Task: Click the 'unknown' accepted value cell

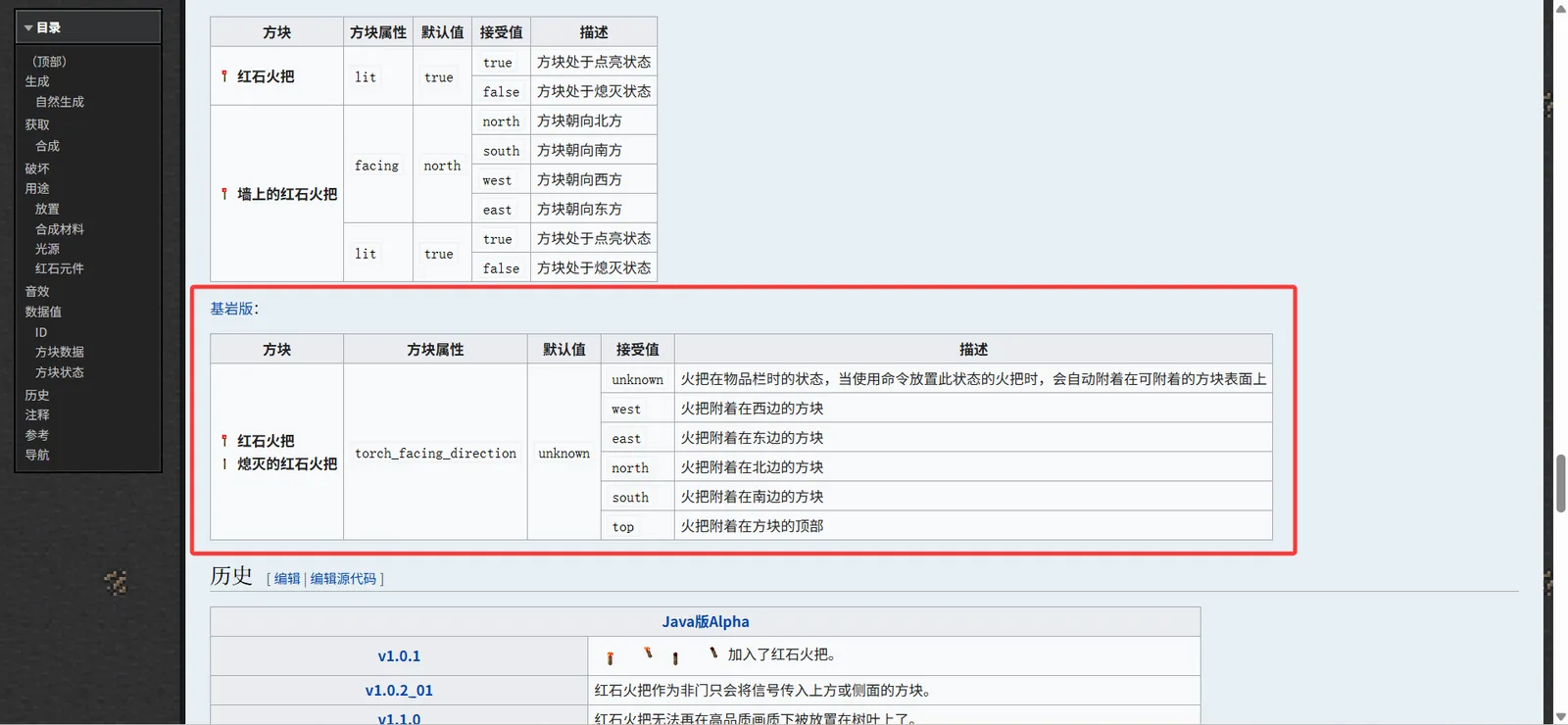Action: pos(637,379)
